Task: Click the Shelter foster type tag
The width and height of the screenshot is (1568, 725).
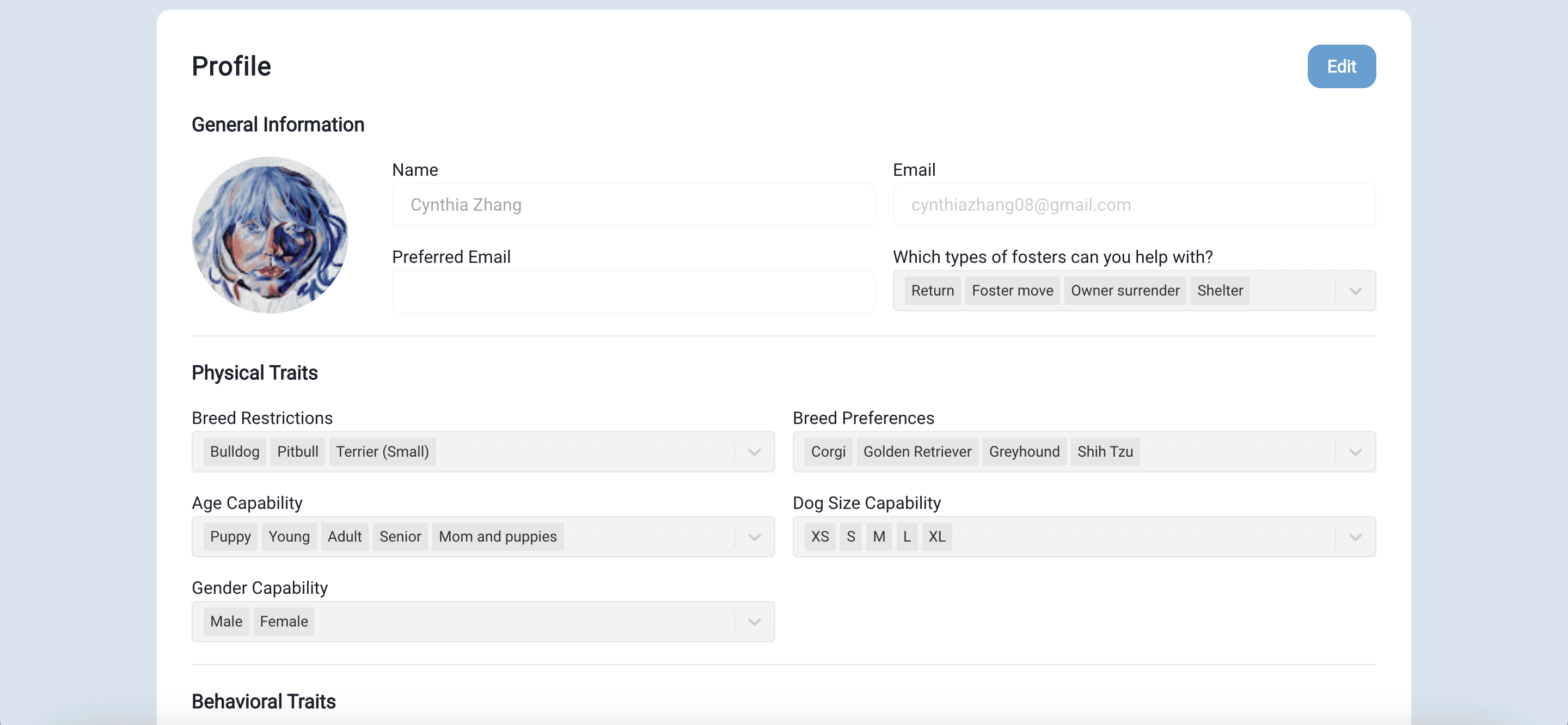Action: click(x=1219, y=290)
